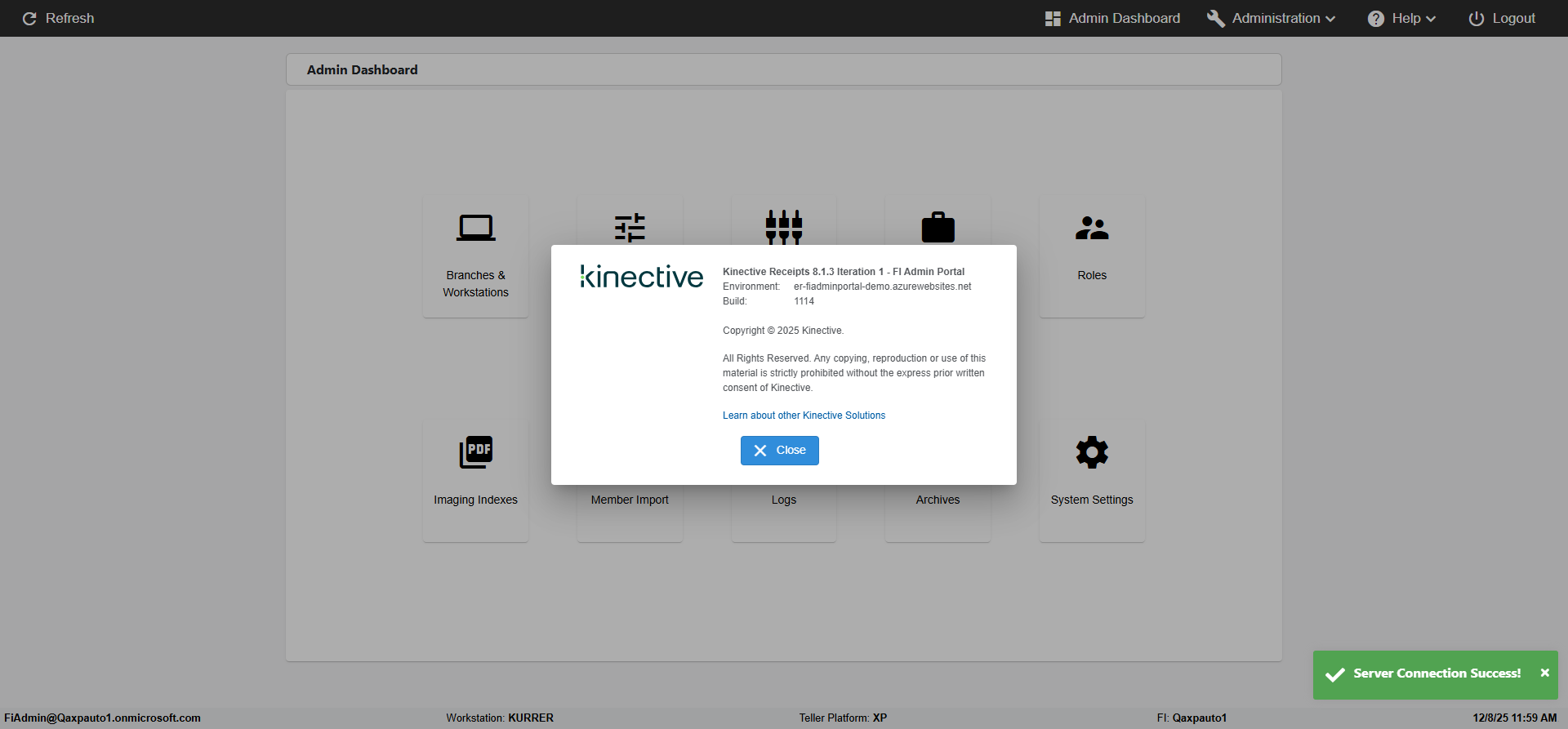This screenshot has width=1568, height=729.
Task: Click FiAdmin@Qaxpauto1.onmicrosoft.com in status bar
Action: 103,718
